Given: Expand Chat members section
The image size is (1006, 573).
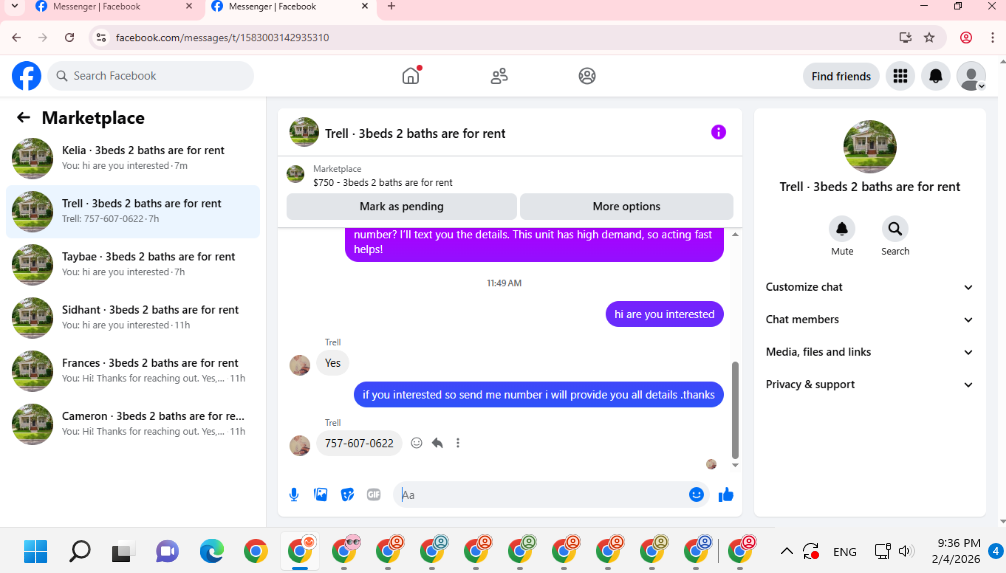Looking at the screenshot, I should coord(869,320).
